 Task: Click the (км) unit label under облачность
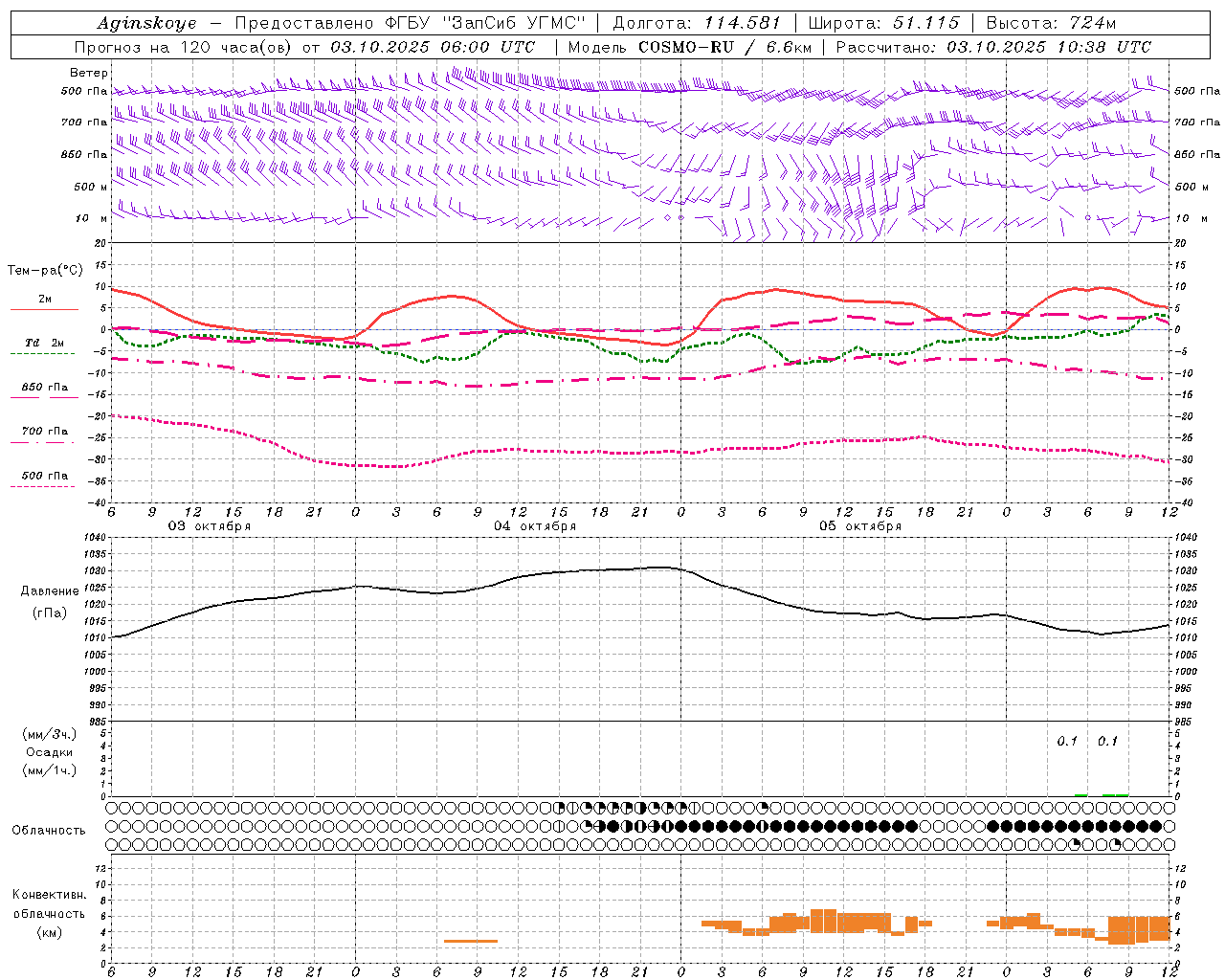click(50, 932)
